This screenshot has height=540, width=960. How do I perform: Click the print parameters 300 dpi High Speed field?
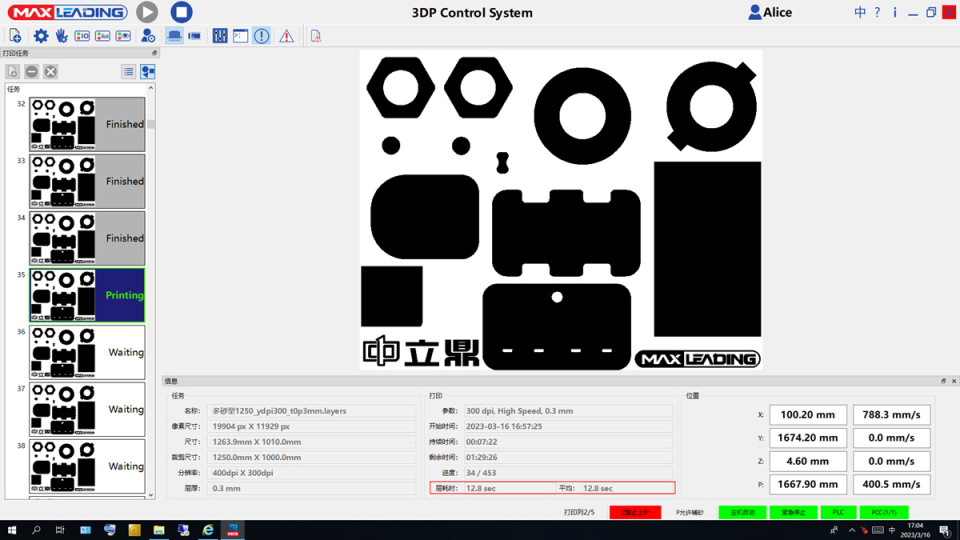pos(568,411)
